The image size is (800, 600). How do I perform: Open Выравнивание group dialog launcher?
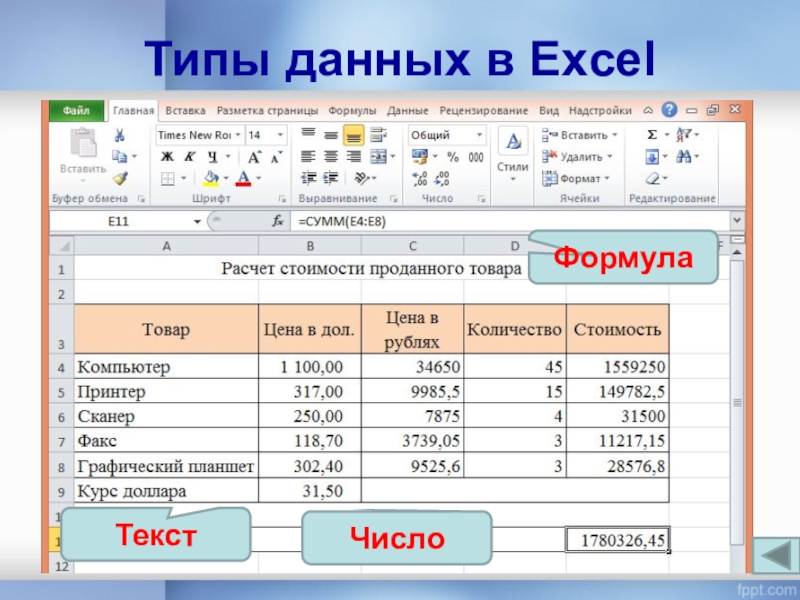click(393, 199)
